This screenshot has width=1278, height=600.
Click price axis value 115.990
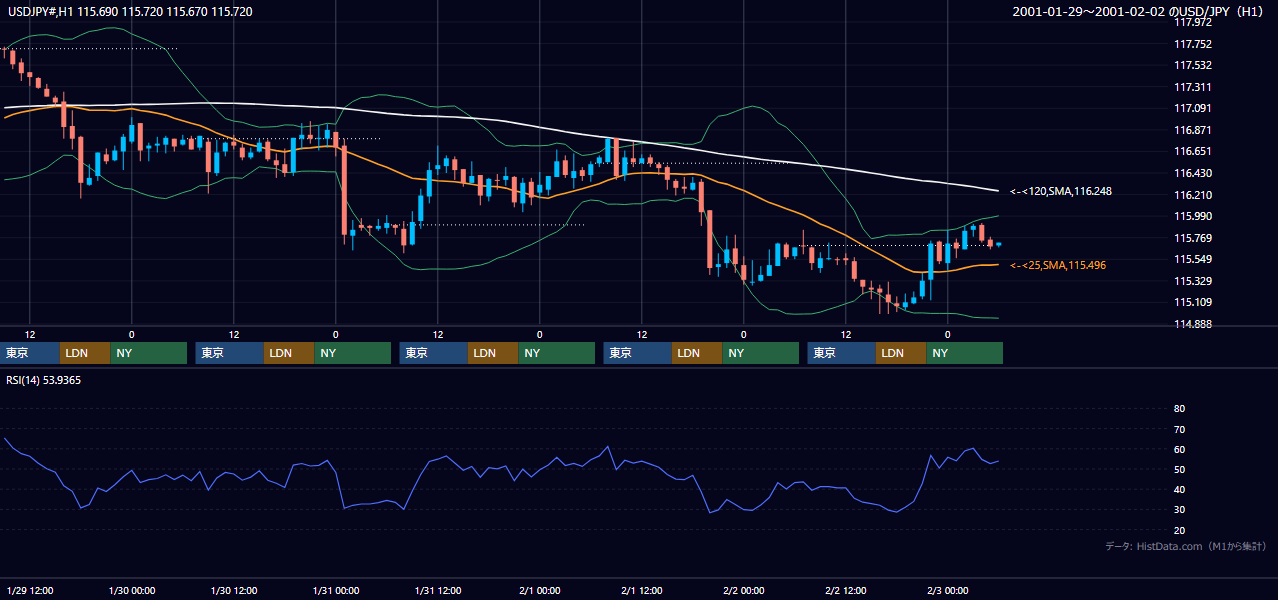pyautogui.click(x=1191, y=216)
